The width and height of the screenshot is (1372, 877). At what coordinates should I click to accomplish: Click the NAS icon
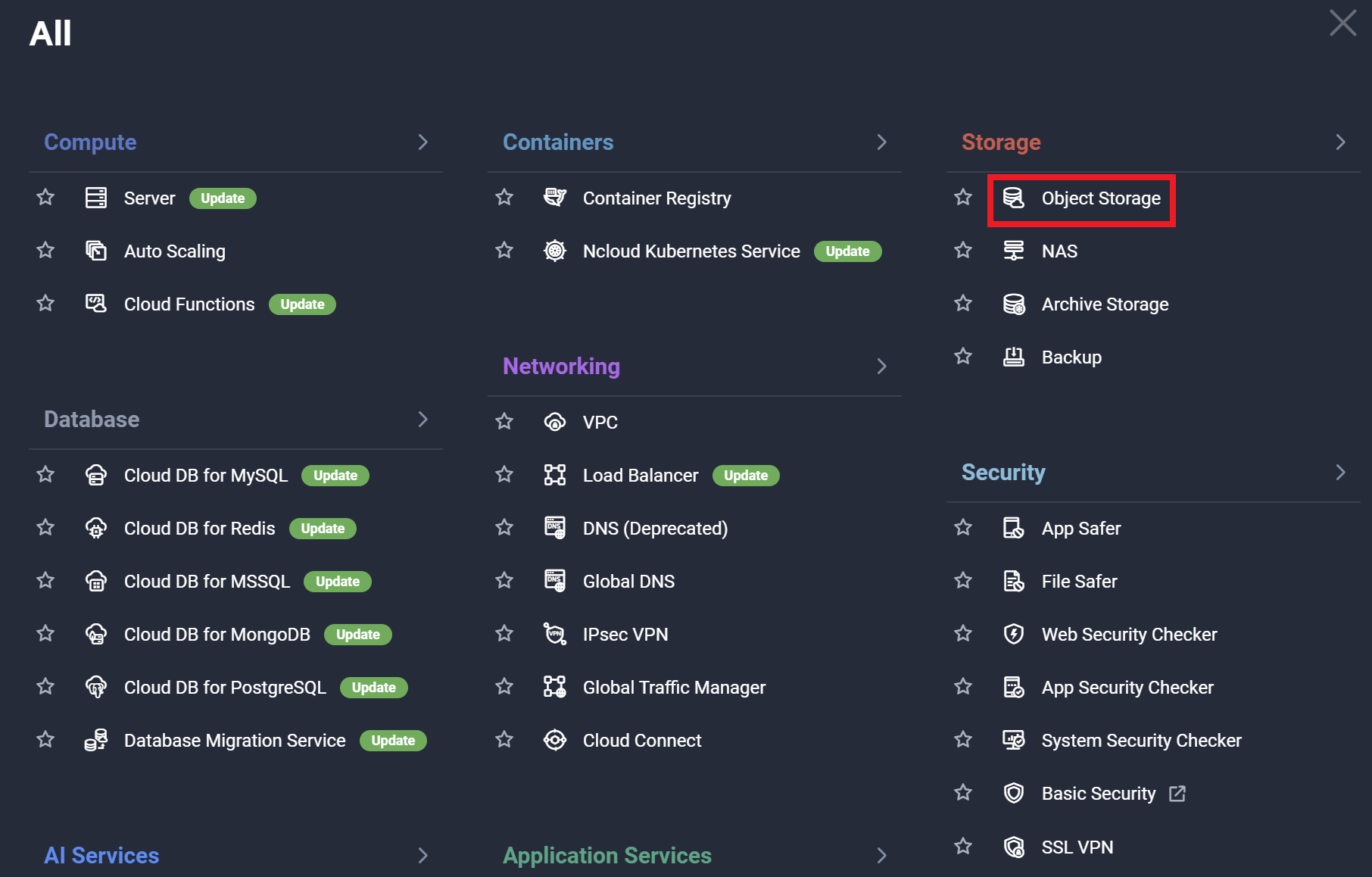tap(1014, 251)
